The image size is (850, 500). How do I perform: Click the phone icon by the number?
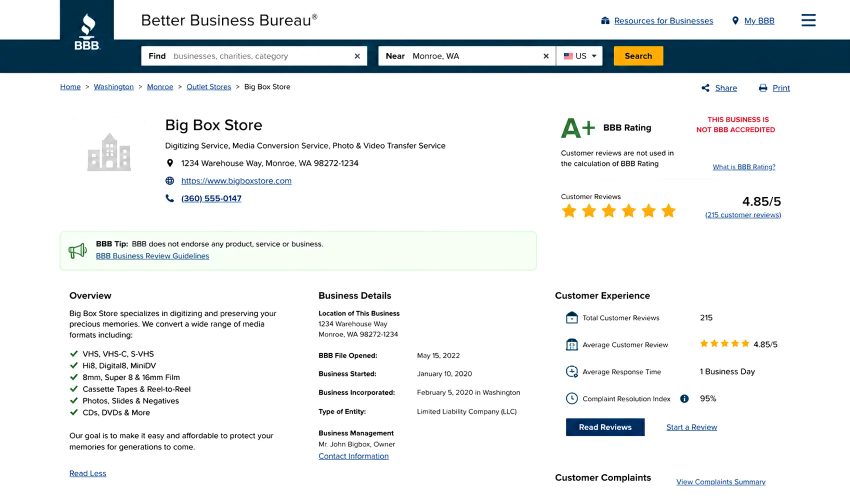pos(170,198)
